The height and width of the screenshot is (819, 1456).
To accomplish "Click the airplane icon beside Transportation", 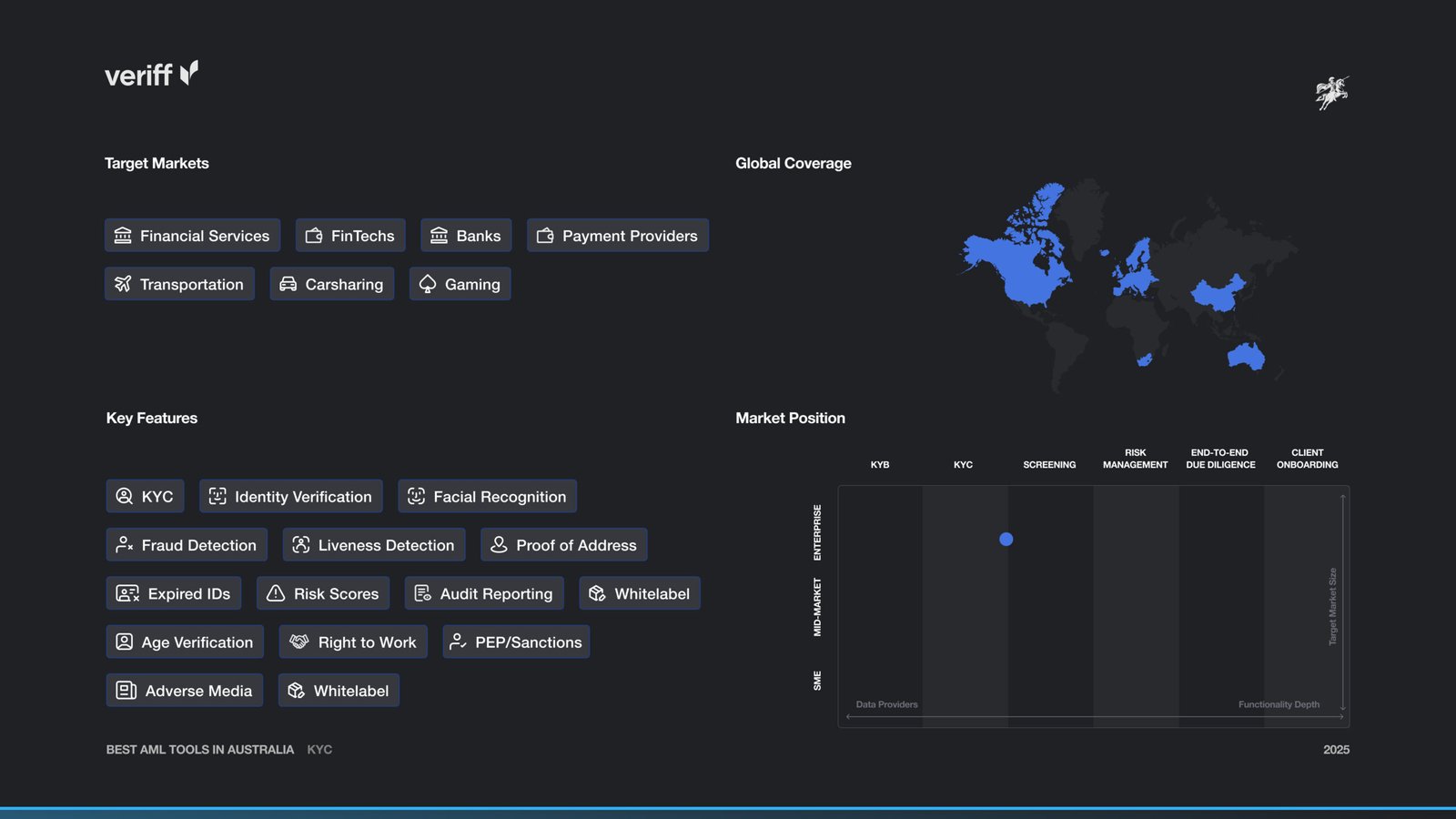I will coord(123,284).
